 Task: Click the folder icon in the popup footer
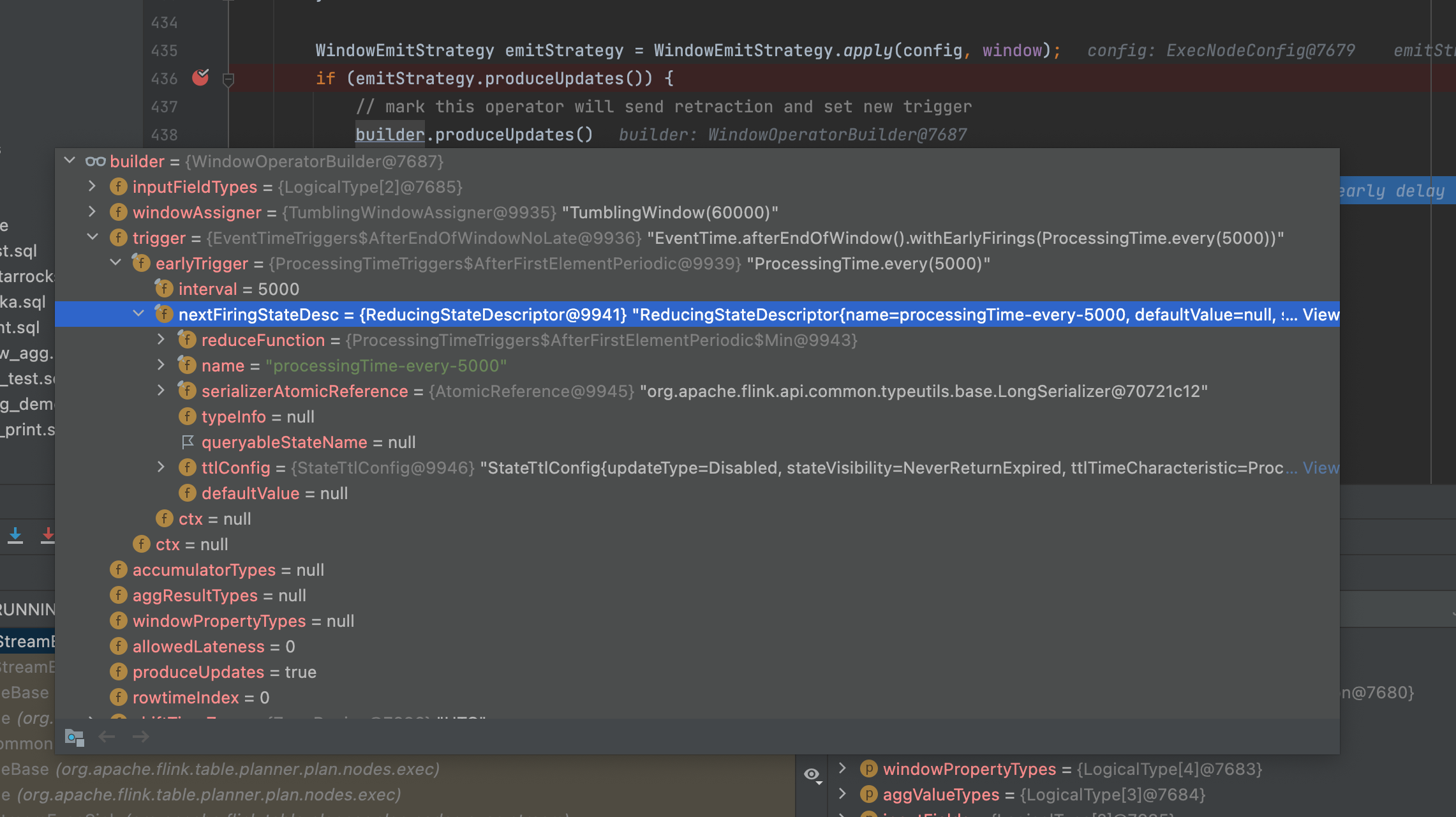[75, 737]
